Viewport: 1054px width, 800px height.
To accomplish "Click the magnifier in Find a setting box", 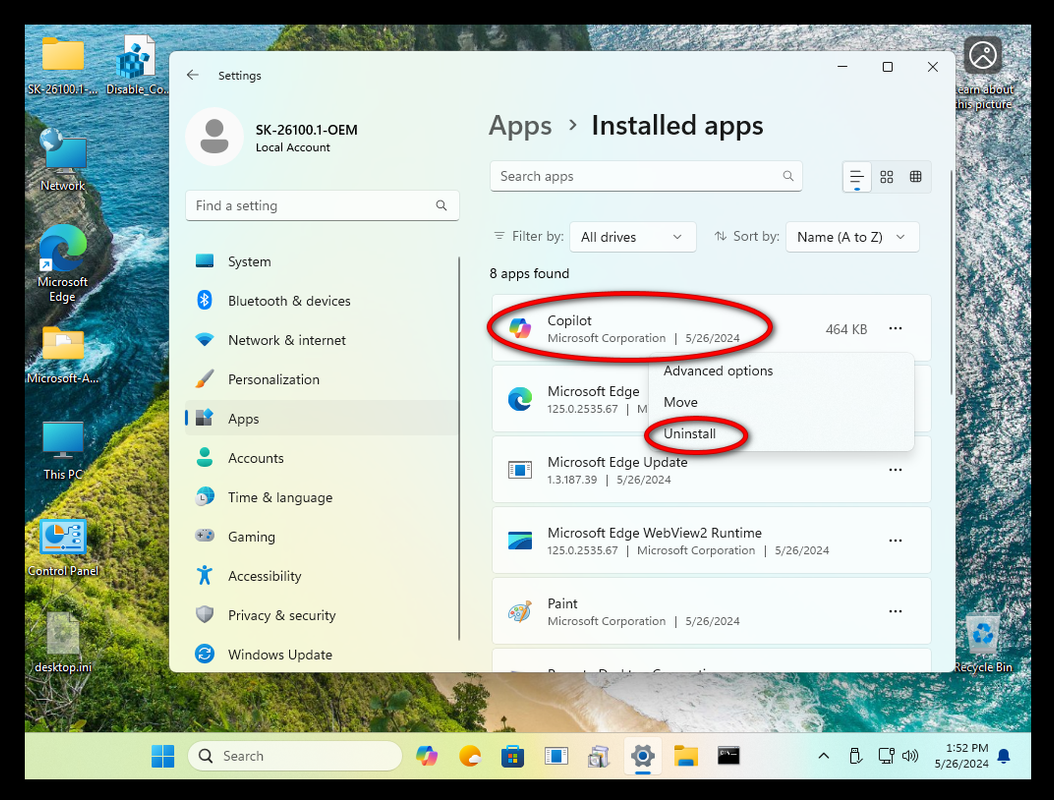I will 441,205.
